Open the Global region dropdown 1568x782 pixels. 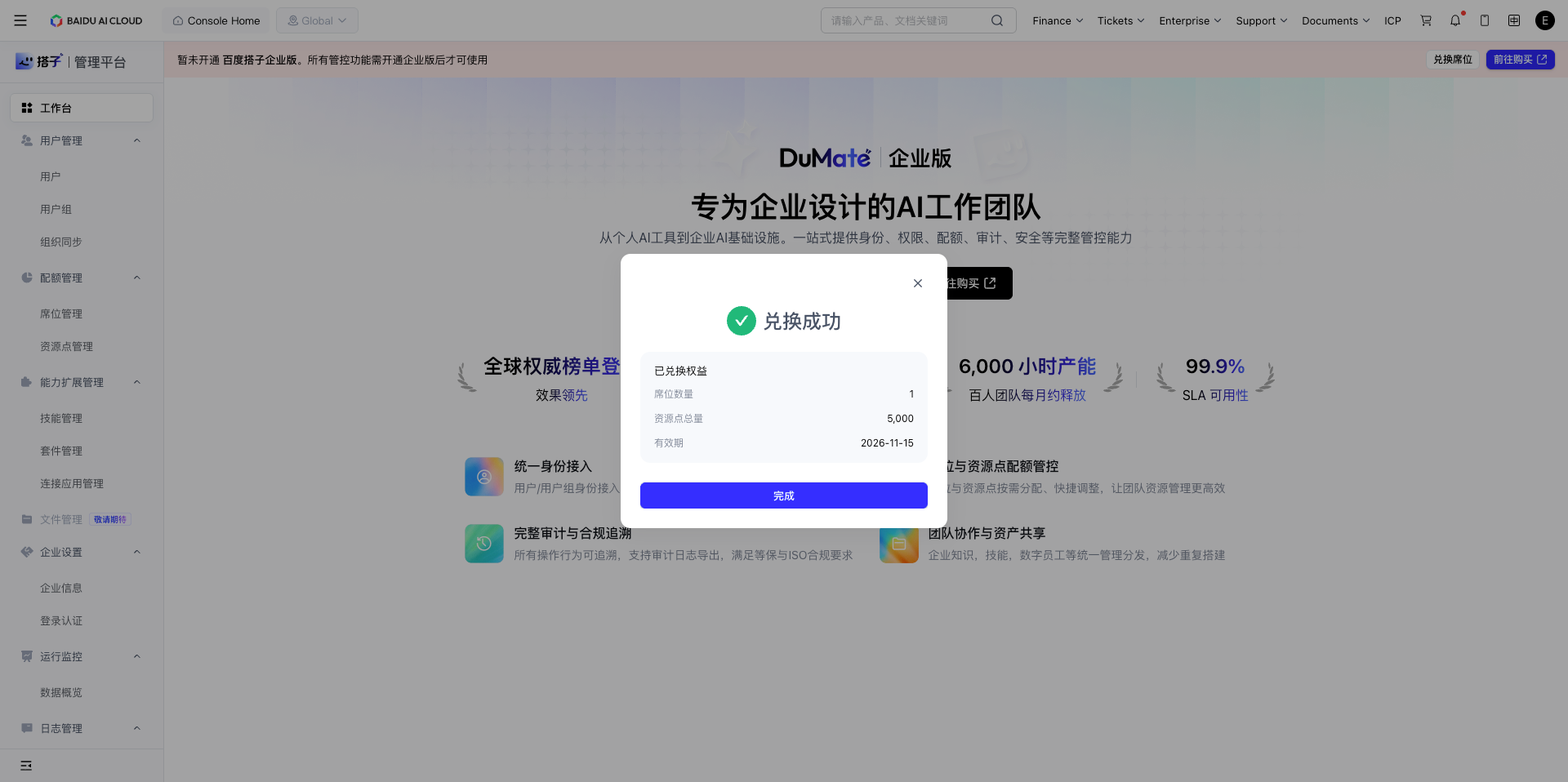tap(317, 20)
